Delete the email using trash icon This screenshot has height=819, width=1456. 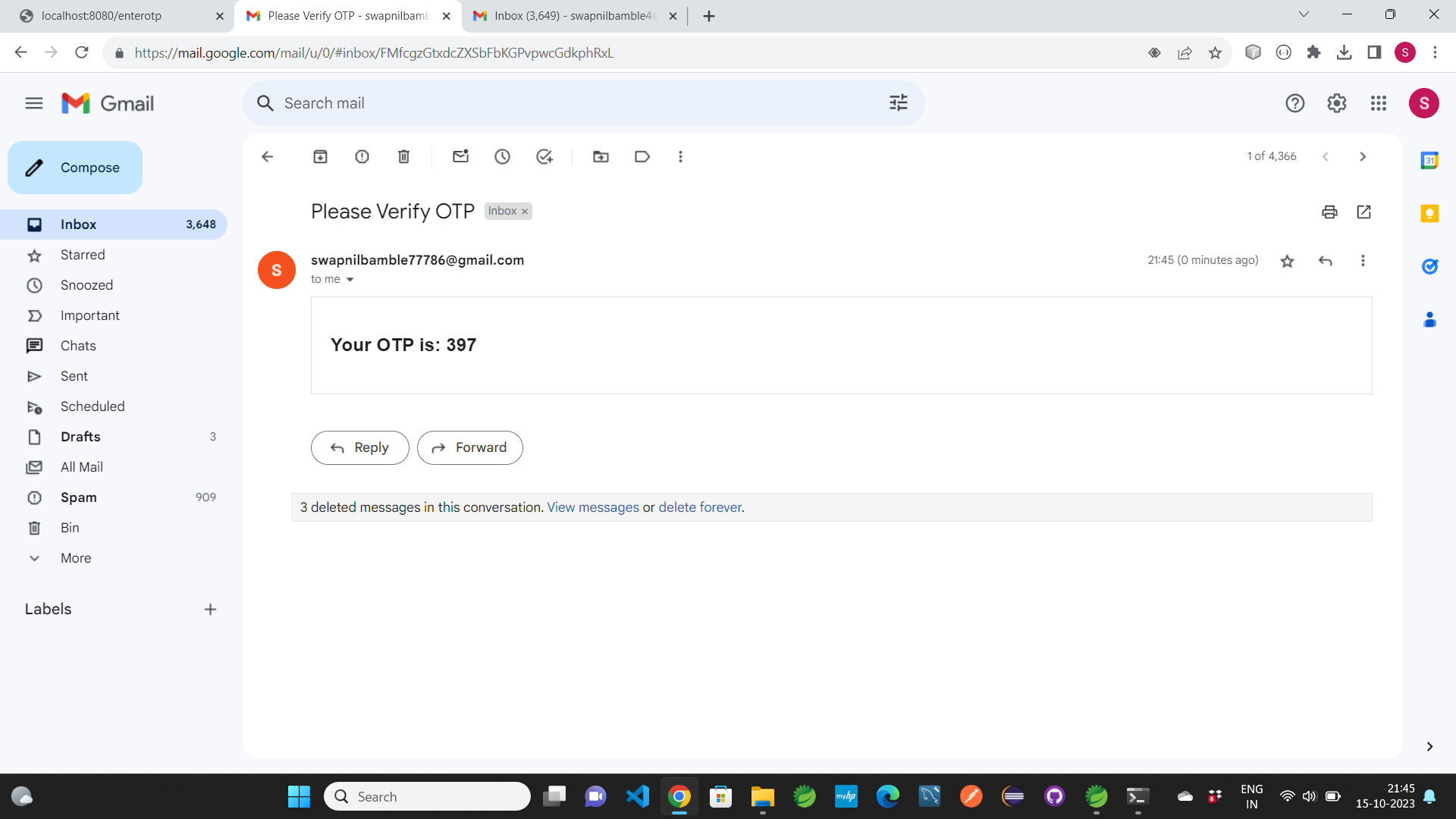pos(403,157)
